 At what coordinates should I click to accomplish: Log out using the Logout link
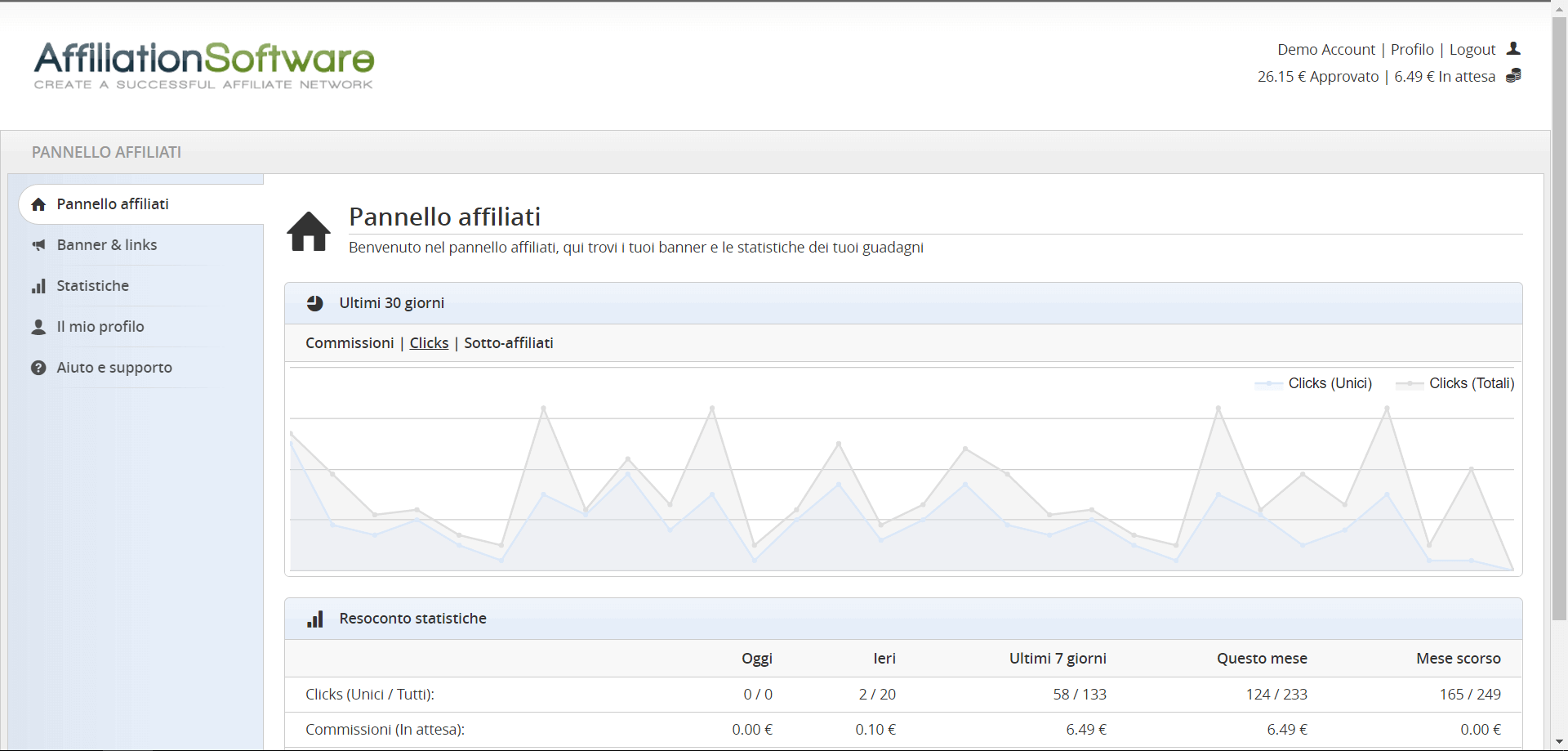coord(1472,50)
